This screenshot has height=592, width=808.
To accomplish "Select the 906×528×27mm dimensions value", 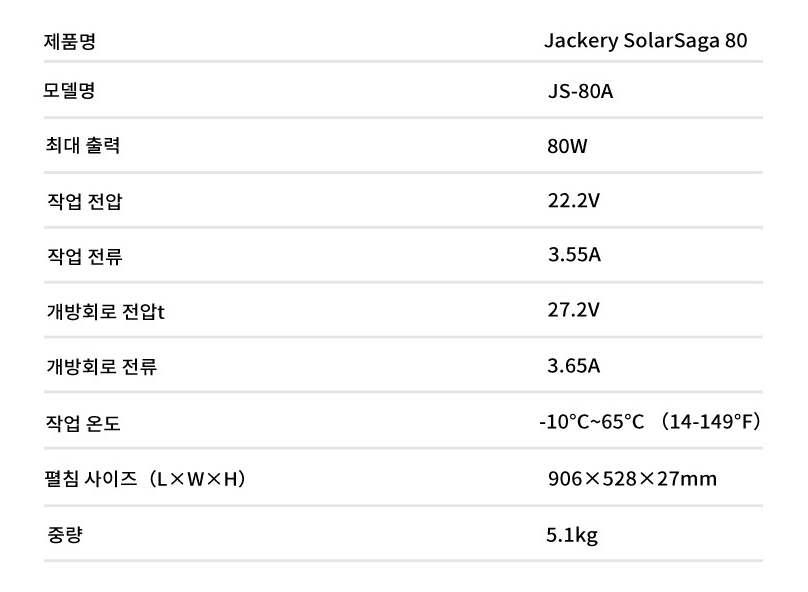I will pos(632,478).
